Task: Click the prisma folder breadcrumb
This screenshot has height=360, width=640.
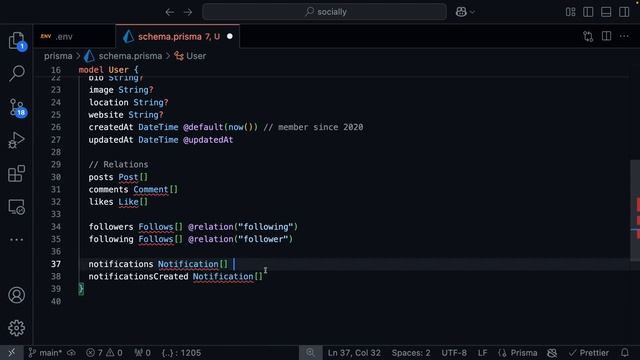Action: pos(58,56)
